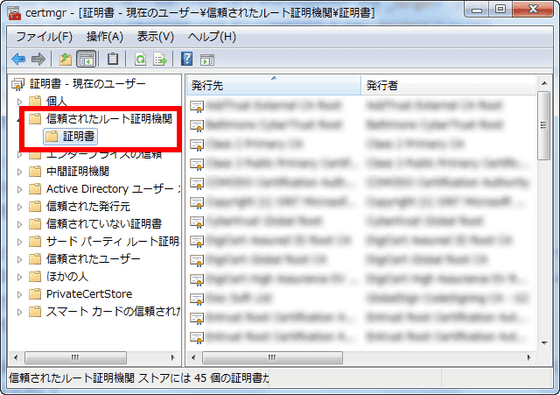Screen dimensions: 560x395
Task: Expand the PrivateCertStore node
Action: 20,294
